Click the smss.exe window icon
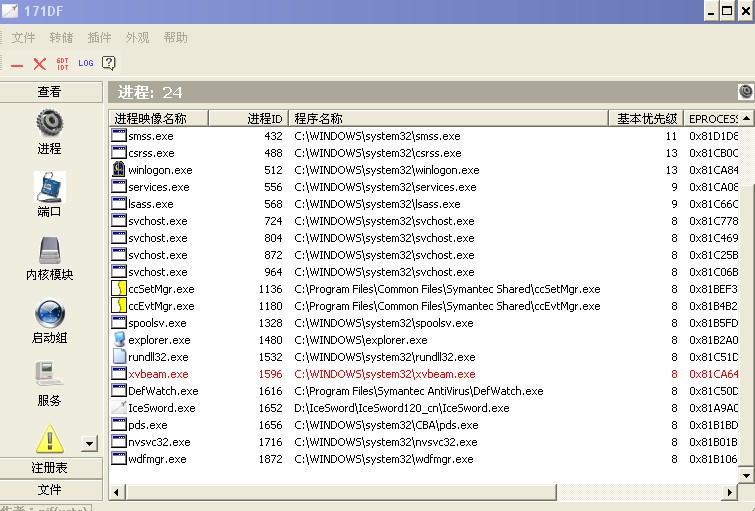 118,135
